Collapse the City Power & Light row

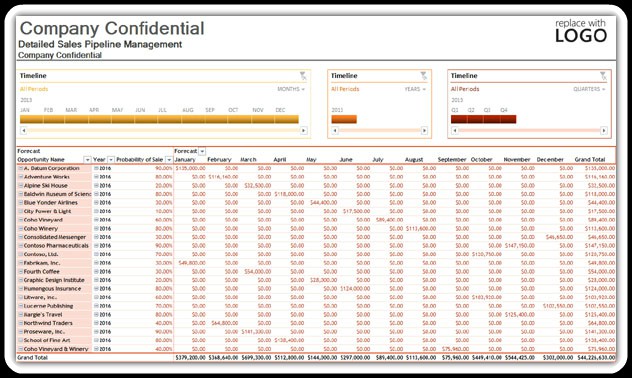tap(21, 211)
